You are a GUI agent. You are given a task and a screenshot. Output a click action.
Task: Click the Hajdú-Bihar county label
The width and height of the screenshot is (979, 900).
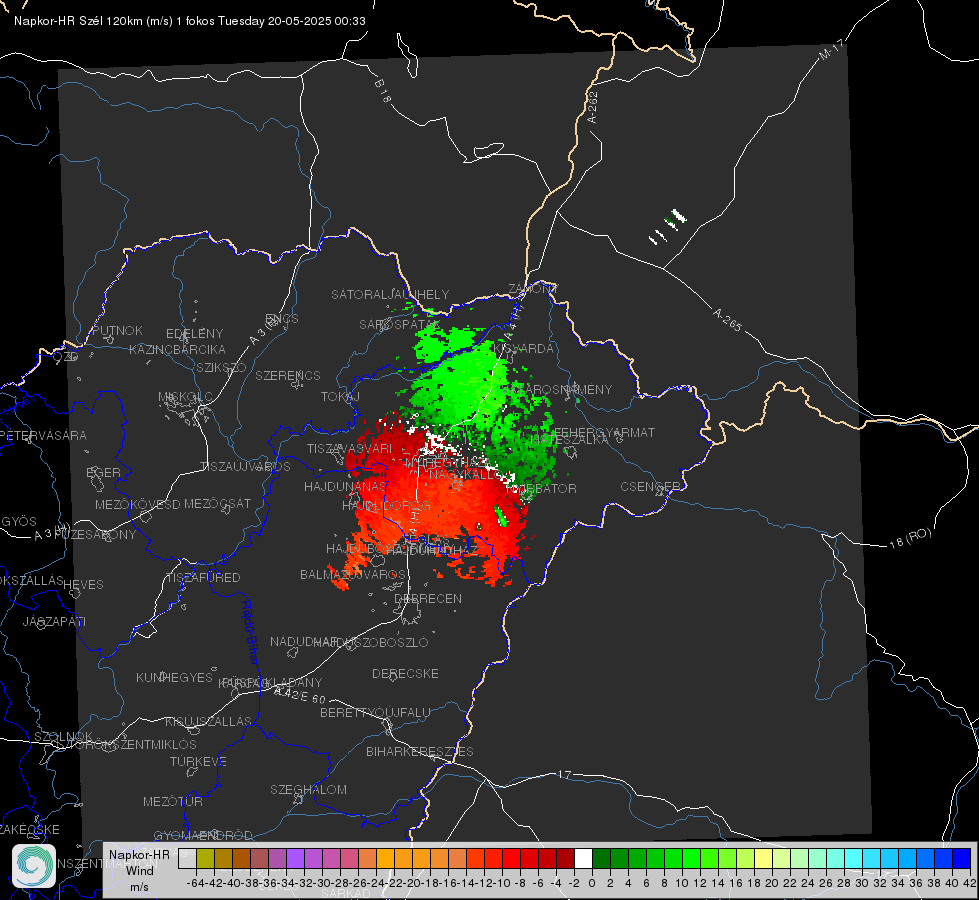(250, 632)
